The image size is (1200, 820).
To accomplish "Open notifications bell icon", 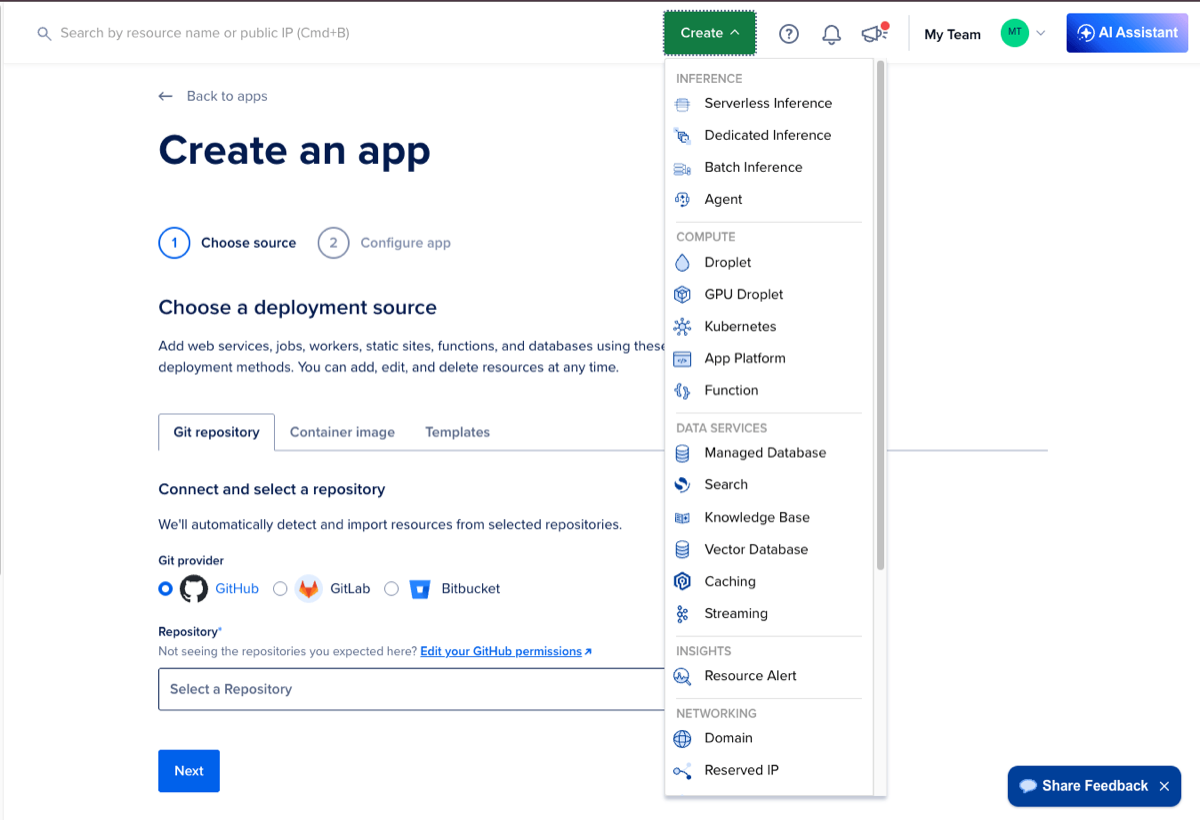I will (831, 34).
